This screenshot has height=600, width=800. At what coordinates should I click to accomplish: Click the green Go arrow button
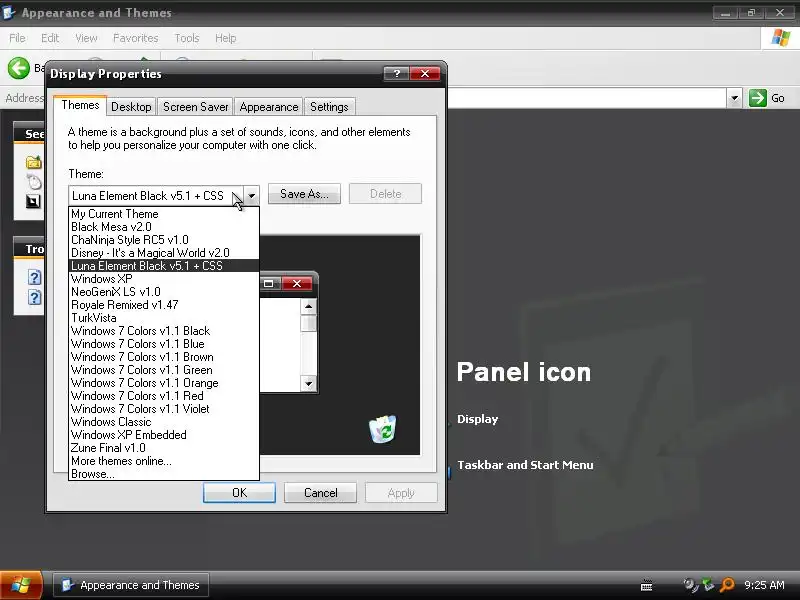click(x=758, y=97)
